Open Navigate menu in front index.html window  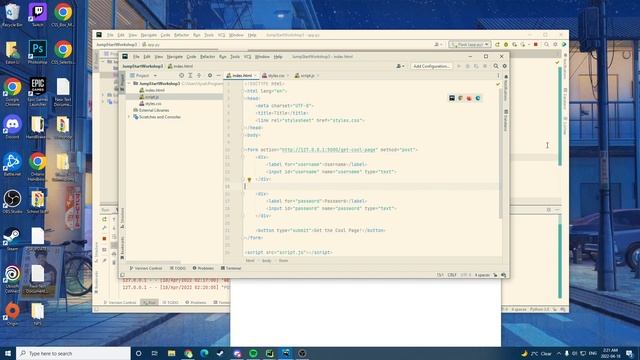point(174,57)
